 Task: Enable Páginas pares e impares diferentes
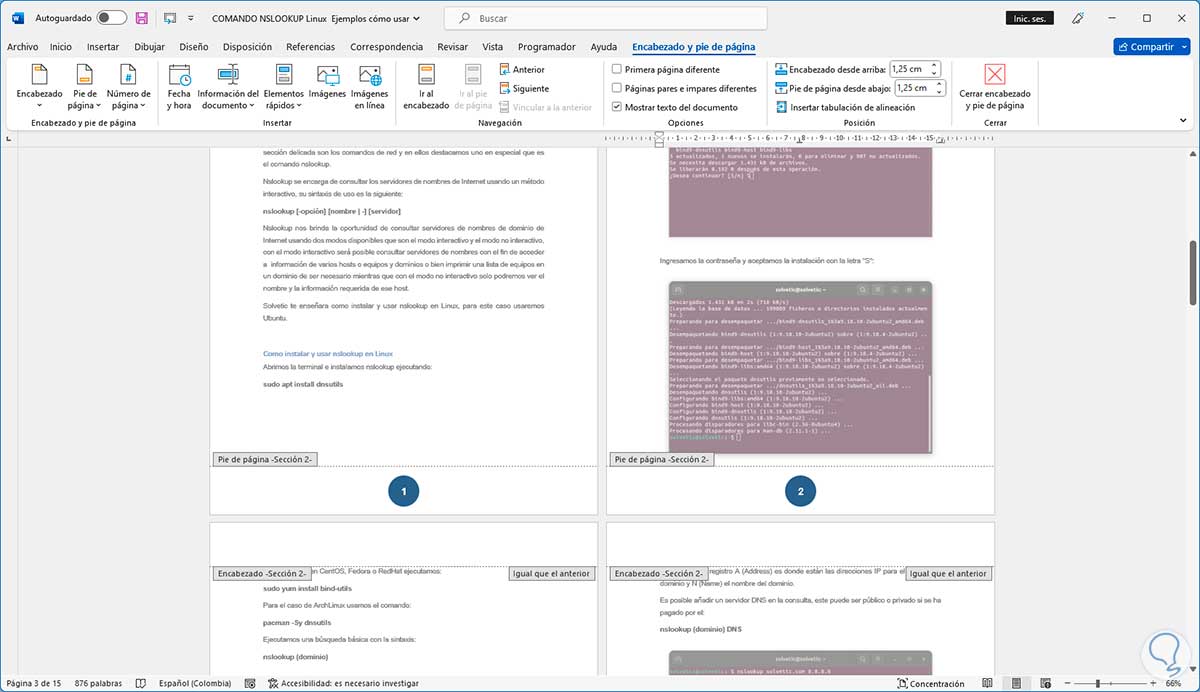684,88
